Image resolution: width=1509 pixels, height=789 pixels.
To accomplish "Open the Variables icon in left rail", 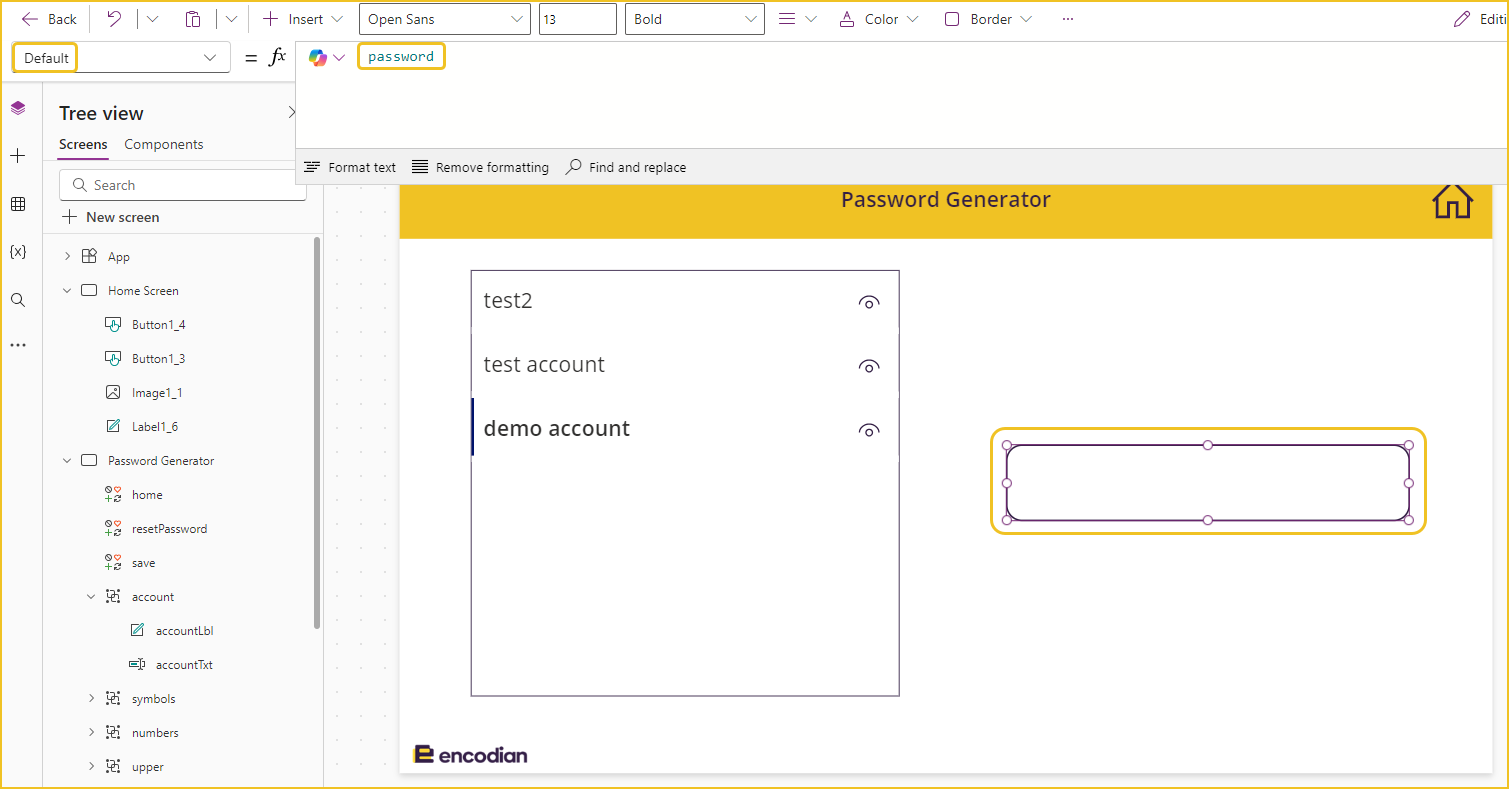I will click(18, 252).
